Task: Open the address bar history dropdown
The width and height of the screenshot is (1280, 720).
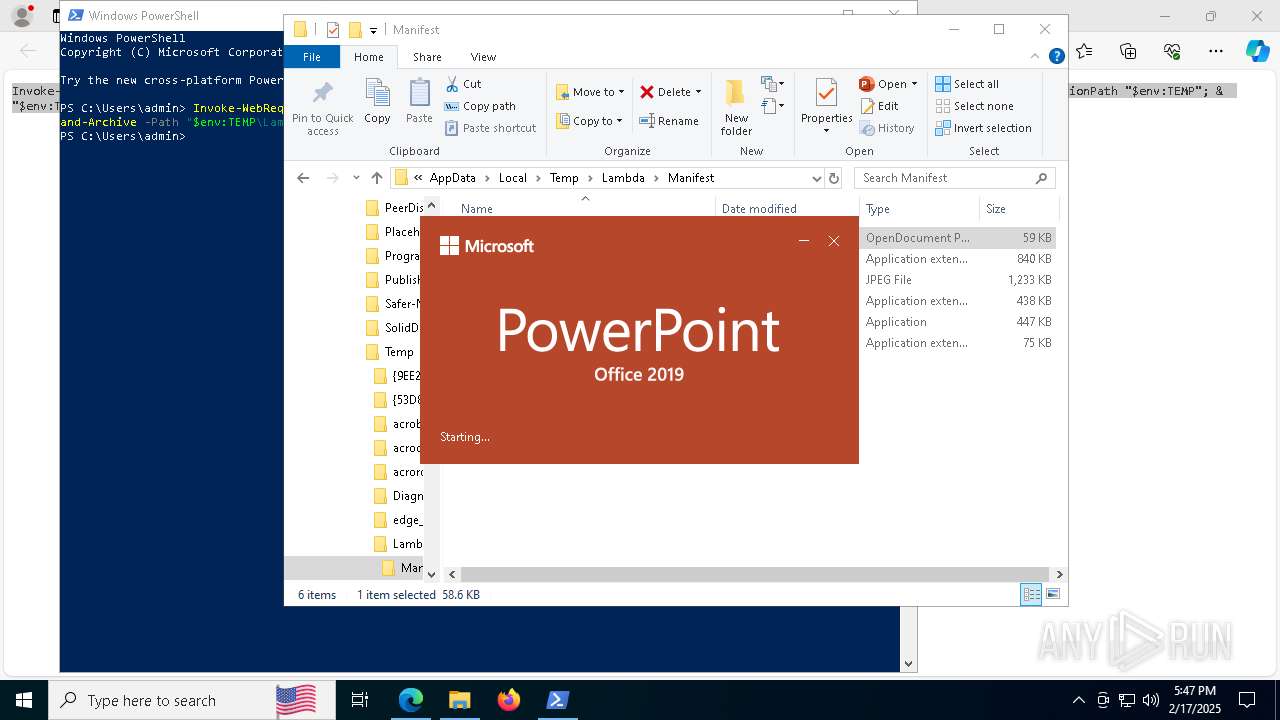Action: 816,178
